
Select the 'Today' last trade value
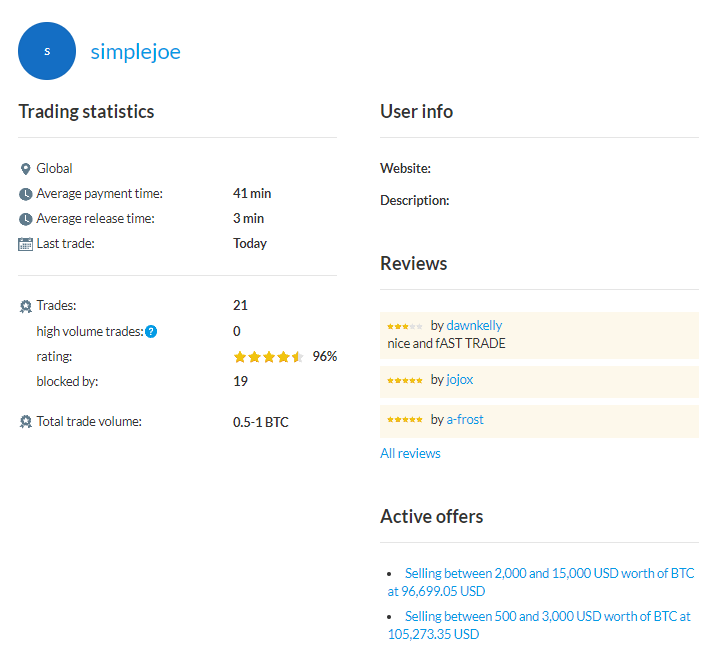(x=250, y=244)
